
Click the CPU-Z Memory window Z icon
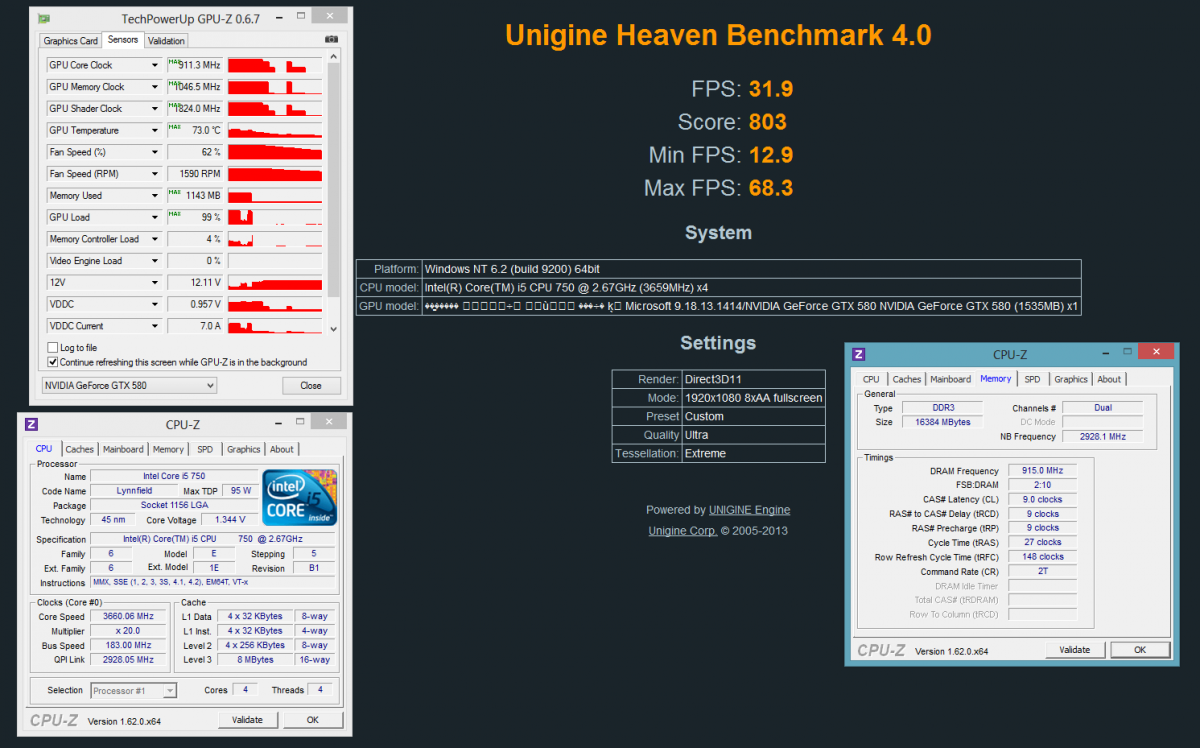858,354
